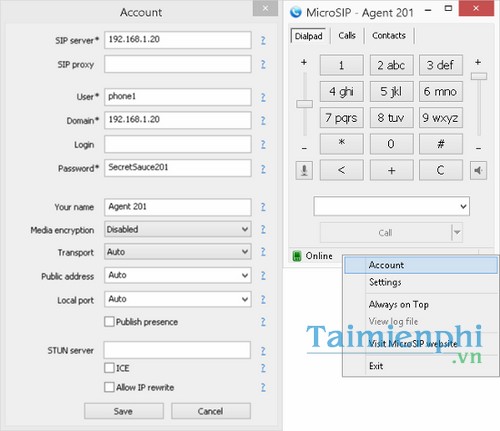Click the C clear key on dialpad
Image resolution: width=500 pixels, height=431 pixels.
tap(441, 170)
